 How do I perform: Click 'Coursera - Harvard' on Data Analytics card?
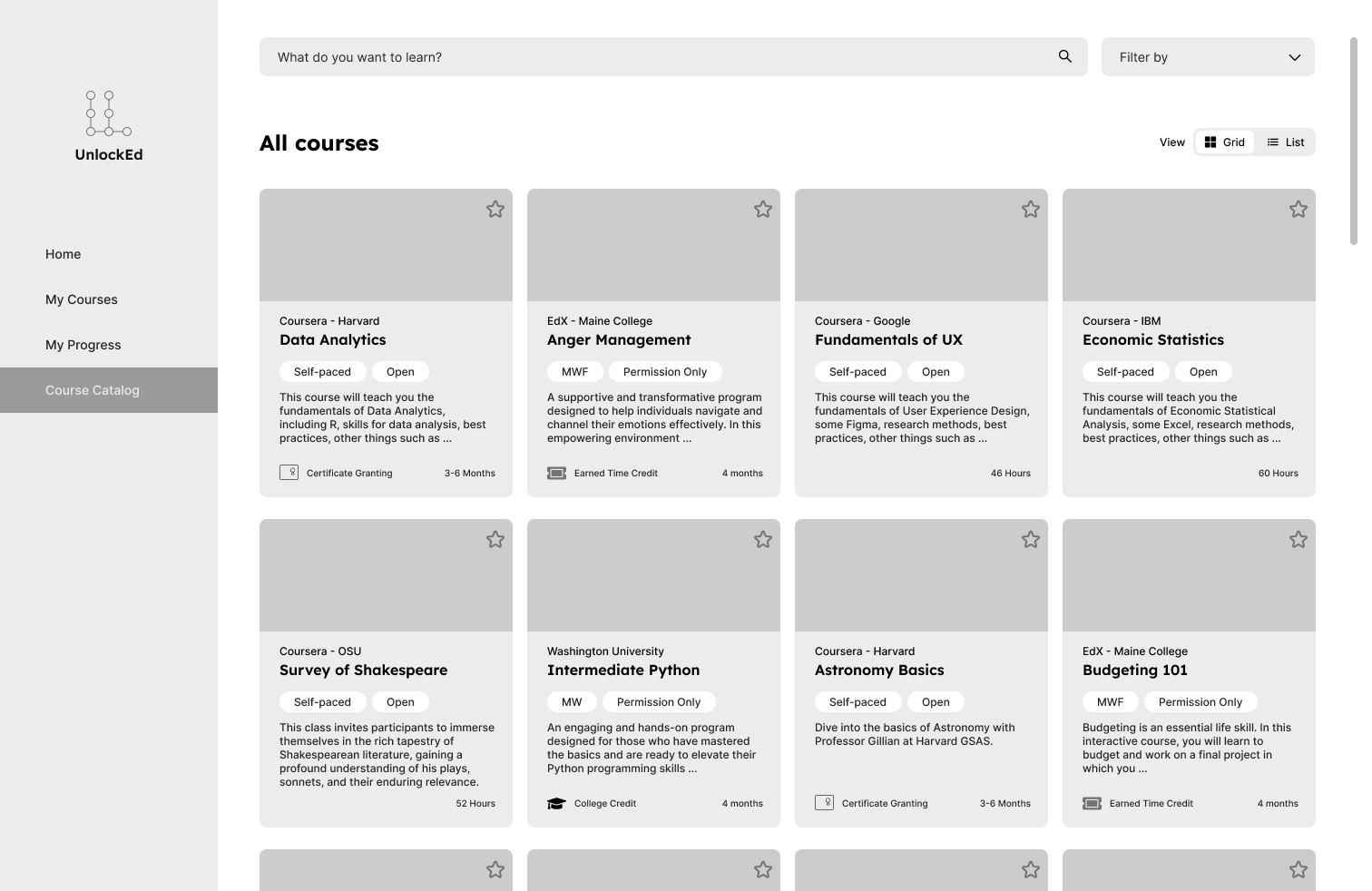329,321
